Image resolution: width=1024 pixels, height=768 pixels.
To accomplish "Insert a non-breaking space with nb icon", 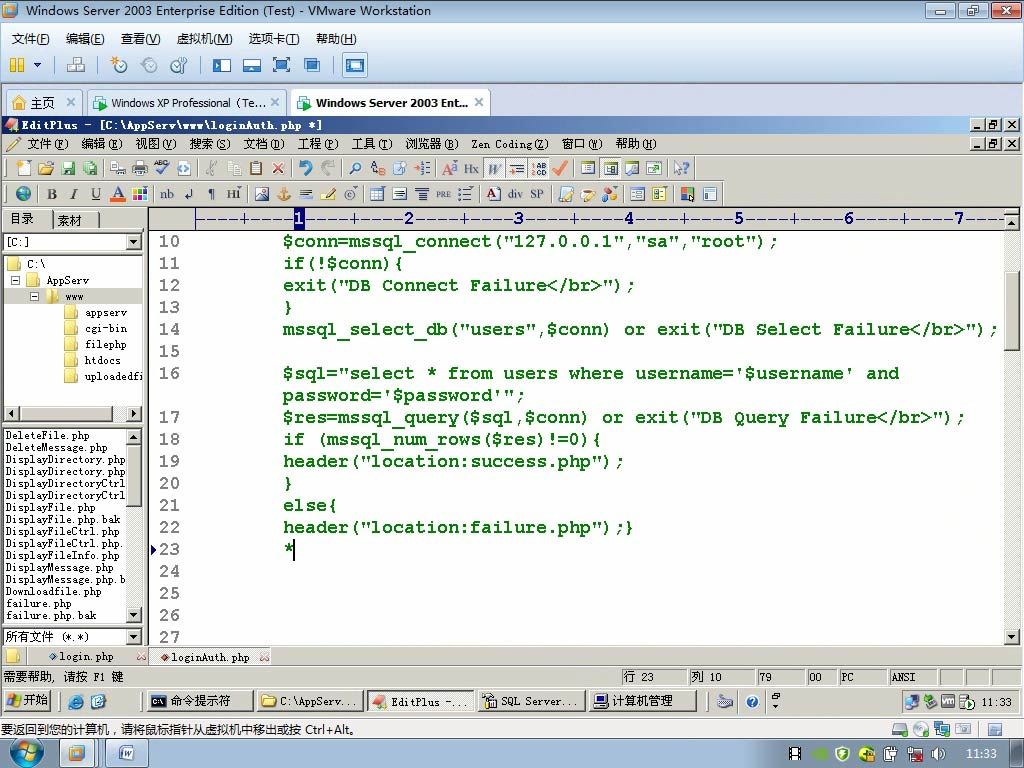I will [x=167, y=194].
